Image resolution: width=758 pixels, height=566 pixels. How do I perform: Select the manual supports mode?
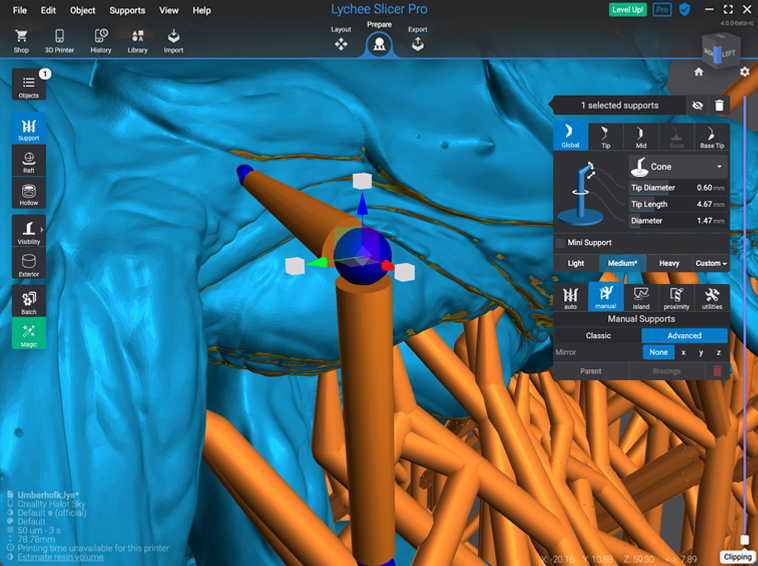click(x=606, y=298)
